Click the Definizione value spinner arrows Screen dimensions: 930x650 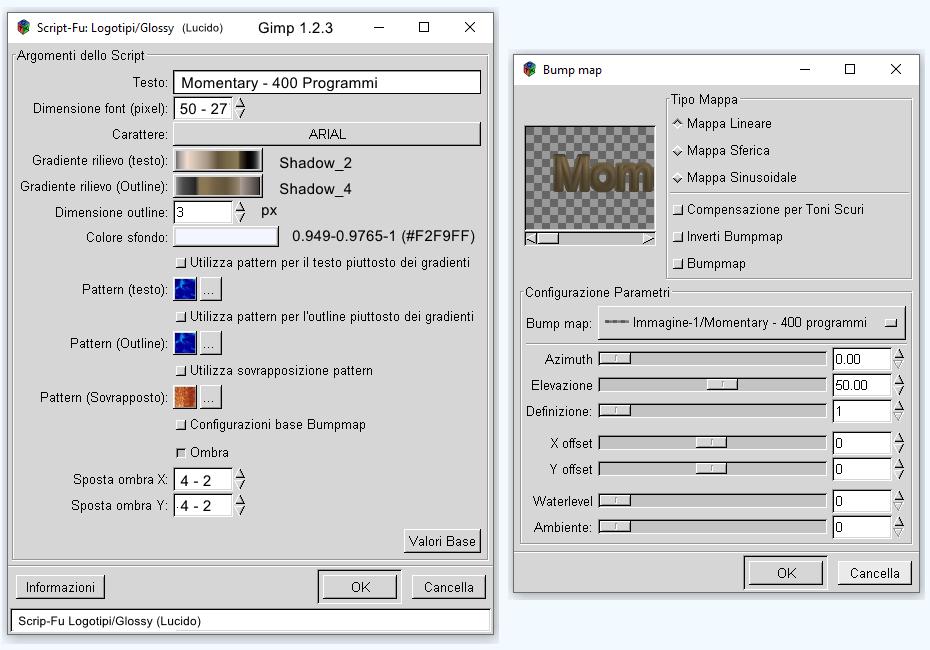899,411
